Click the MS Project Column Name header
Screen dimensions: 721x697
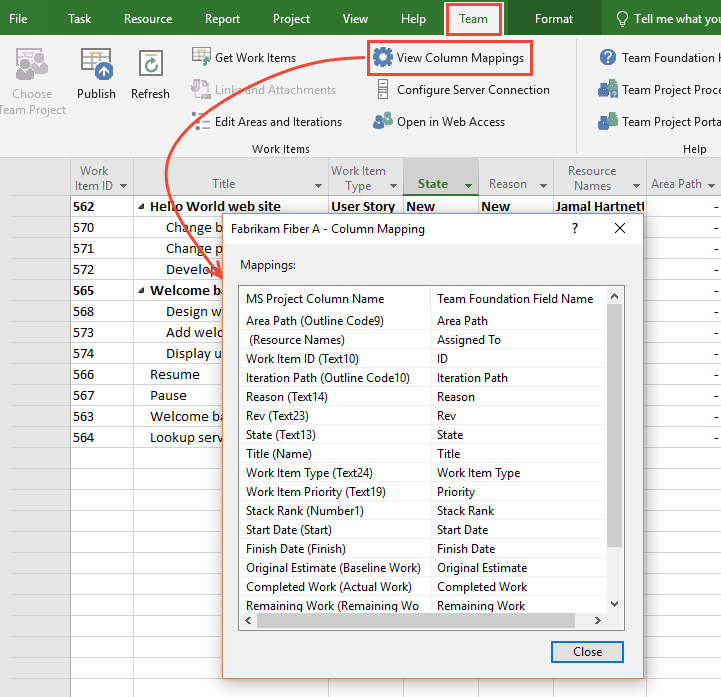coord(335,299)
